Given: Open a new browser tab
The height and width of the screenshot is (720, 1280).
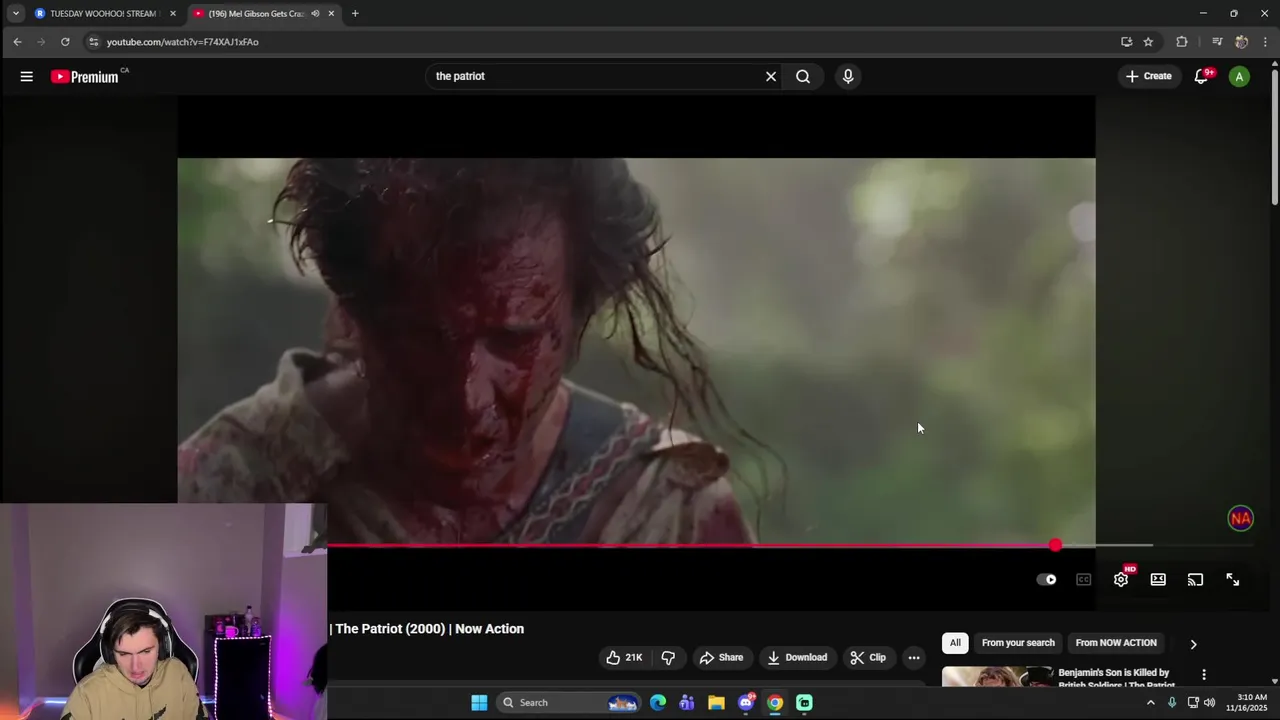Looking at the screenshot, I should click(x=355, y=14).
